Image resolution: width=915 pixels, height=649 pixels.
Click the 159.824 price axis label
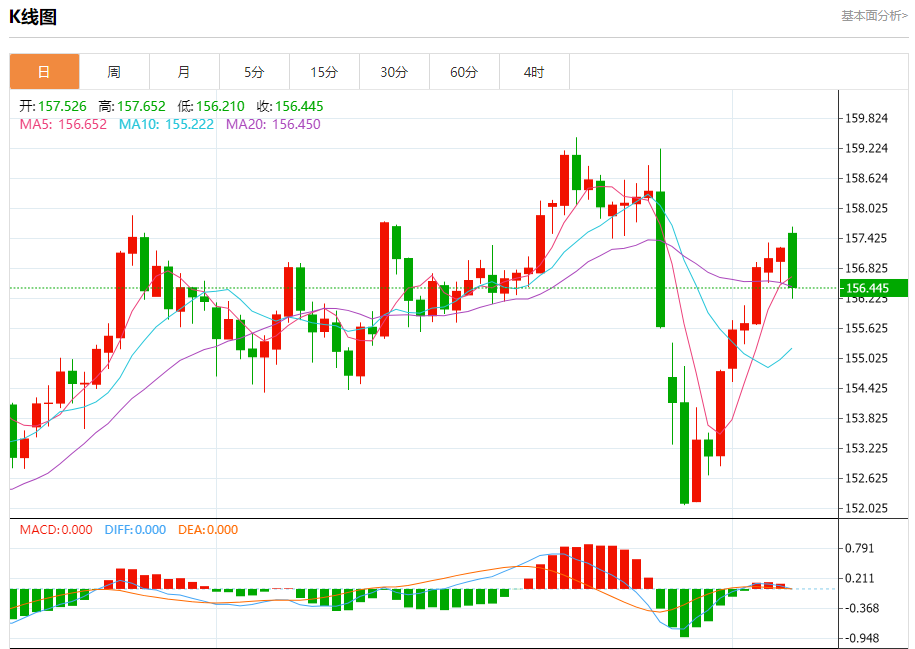tap(867, 118)
